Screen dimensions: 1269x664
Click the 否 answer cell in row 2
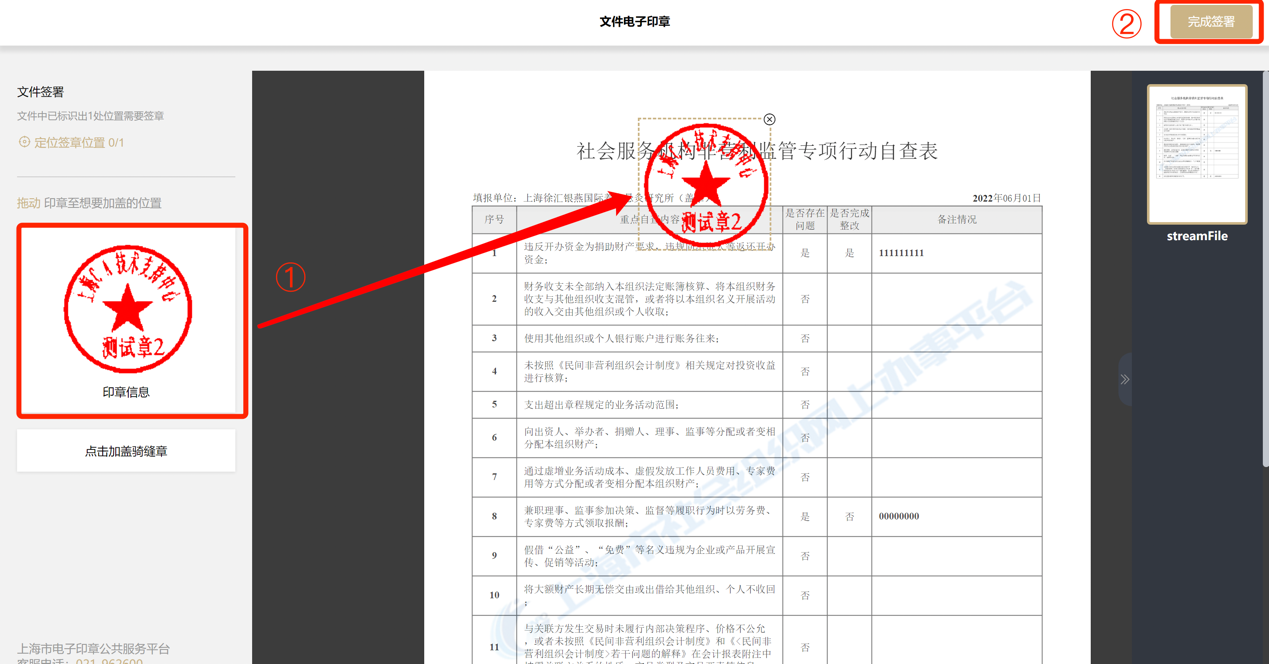[x=804, y=298]
